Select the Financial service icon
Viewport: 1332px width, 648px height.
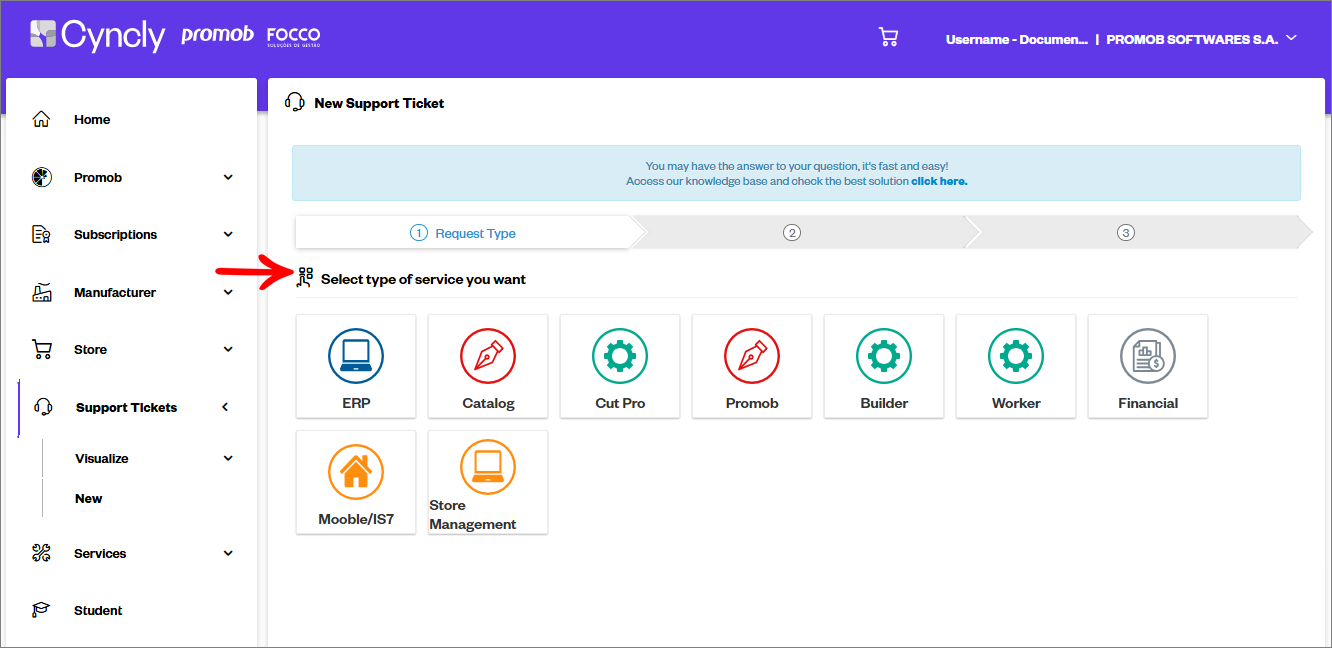click(x=1148, y=357)
